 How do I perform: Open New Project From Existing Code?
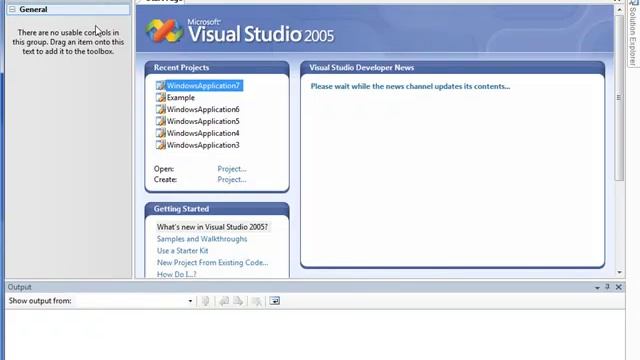point(212,262)
